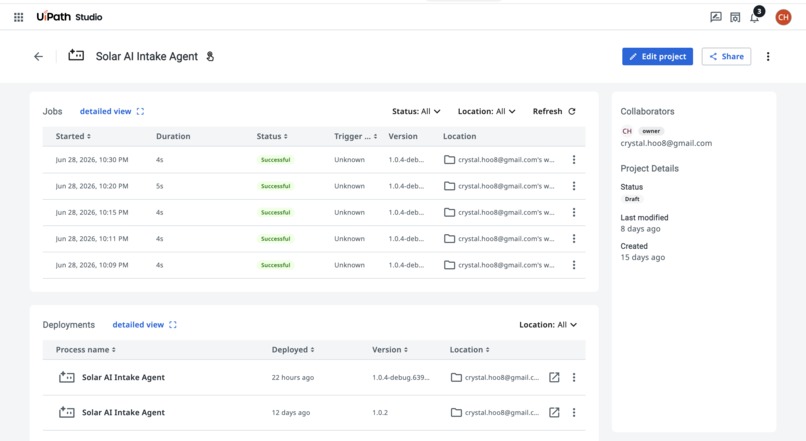Open actions menu for 10:11 PM job
Image resolution: width=806 pixels, height=441 pixels.
[x=574, y=238]
